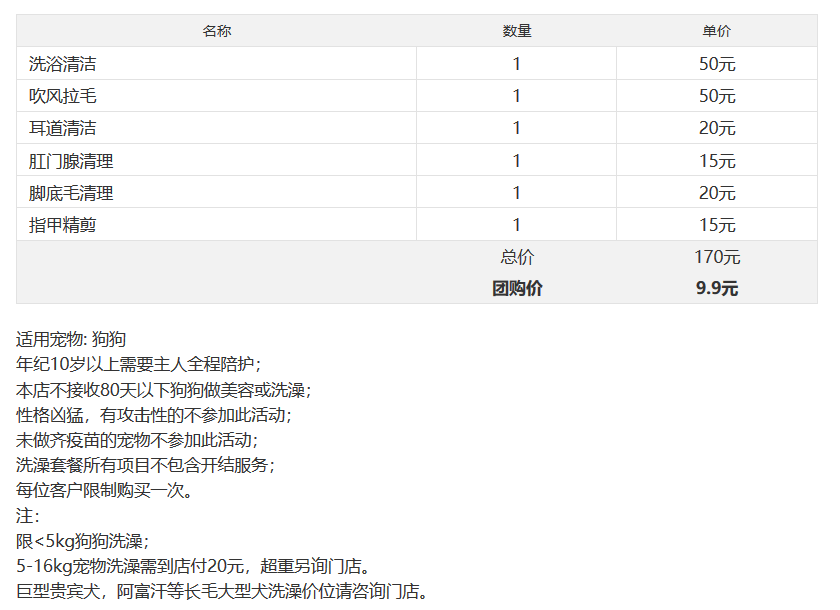Select the 洗浴清洁 row name
840x610 pixels.
(x=62, y=64)
